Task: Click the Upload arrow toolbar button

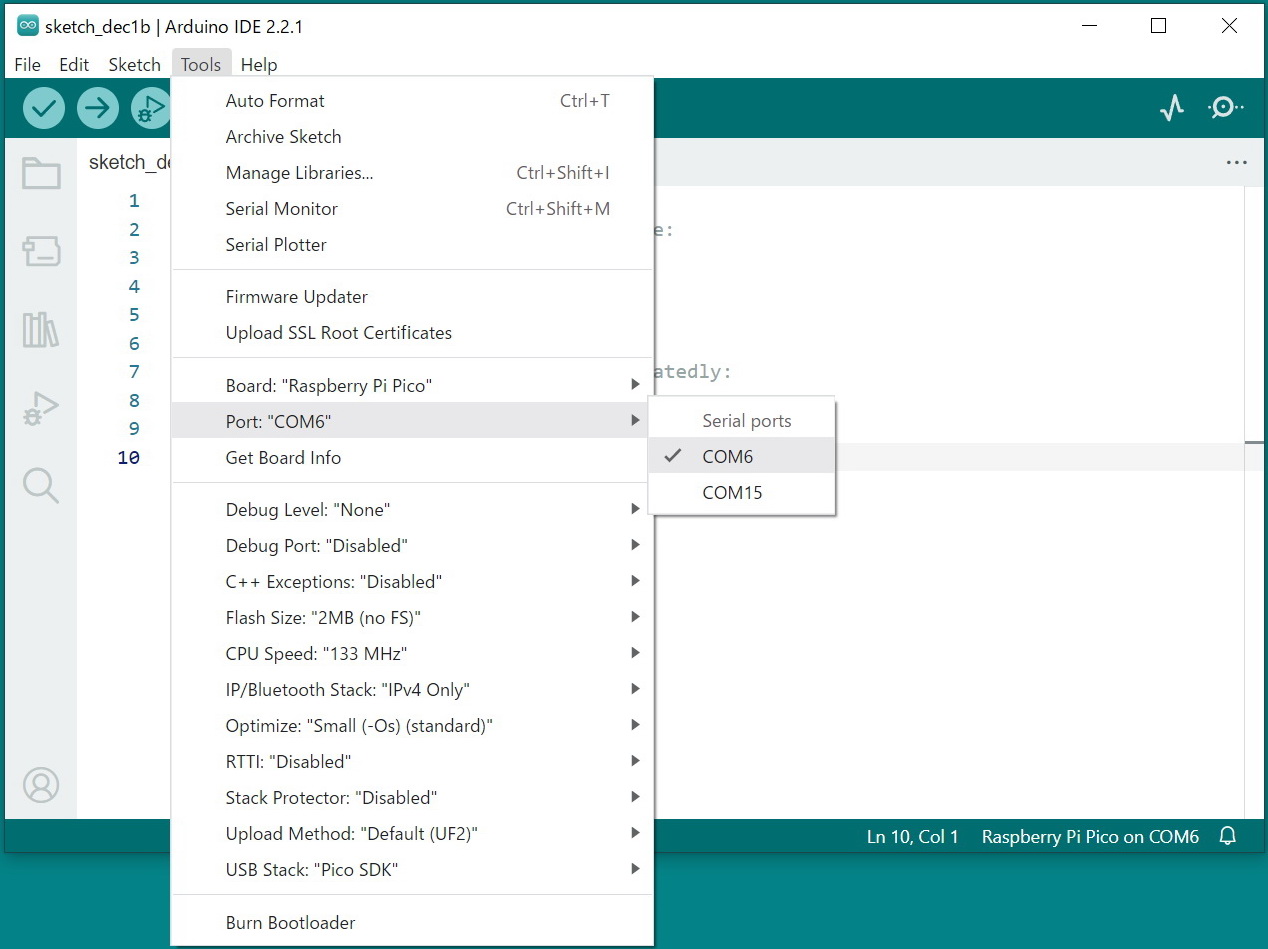Action: [x=97, y=108]
